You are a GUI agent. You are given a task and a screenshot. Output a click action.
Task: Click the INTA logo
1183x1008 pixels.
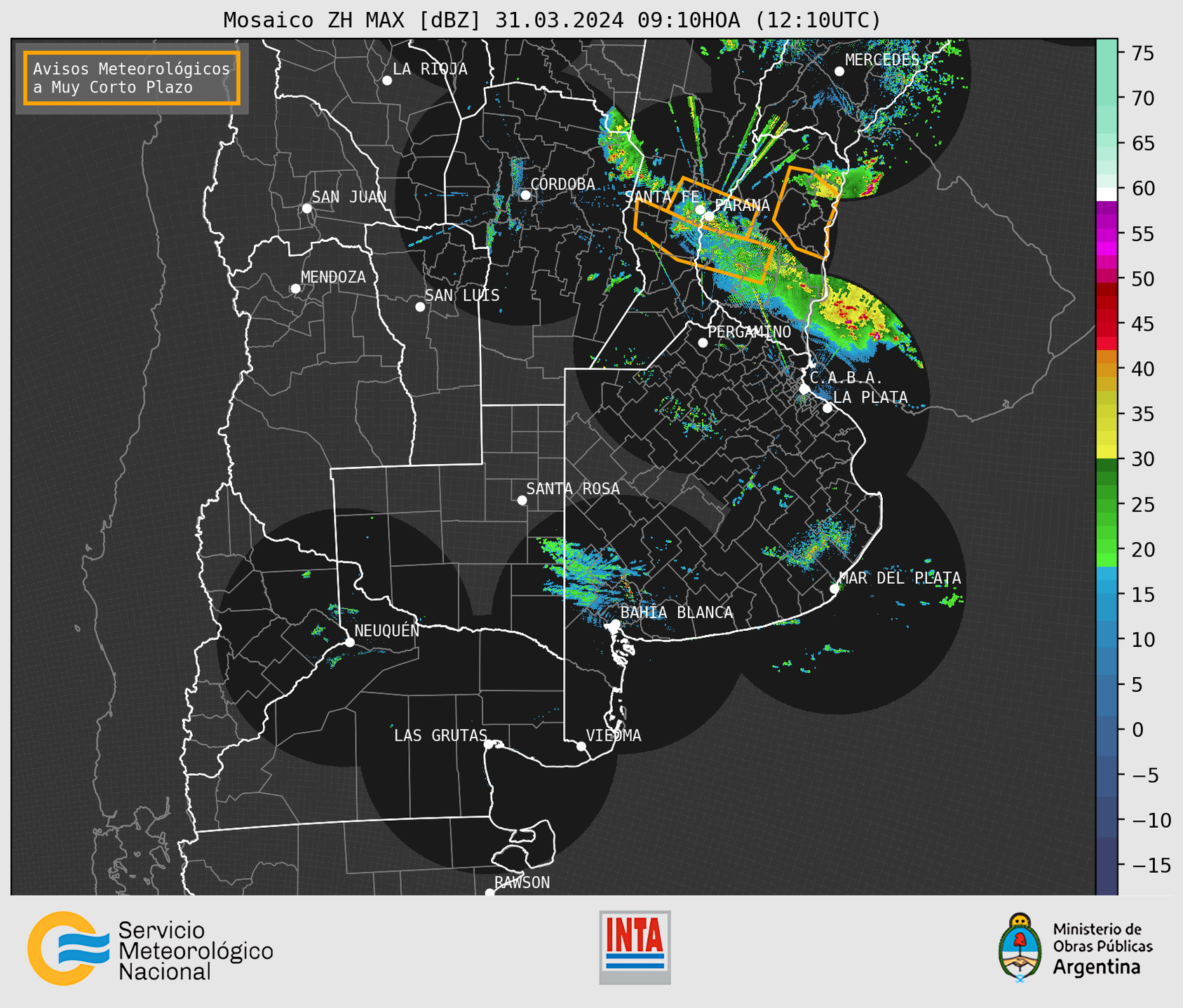click(635, 948)
